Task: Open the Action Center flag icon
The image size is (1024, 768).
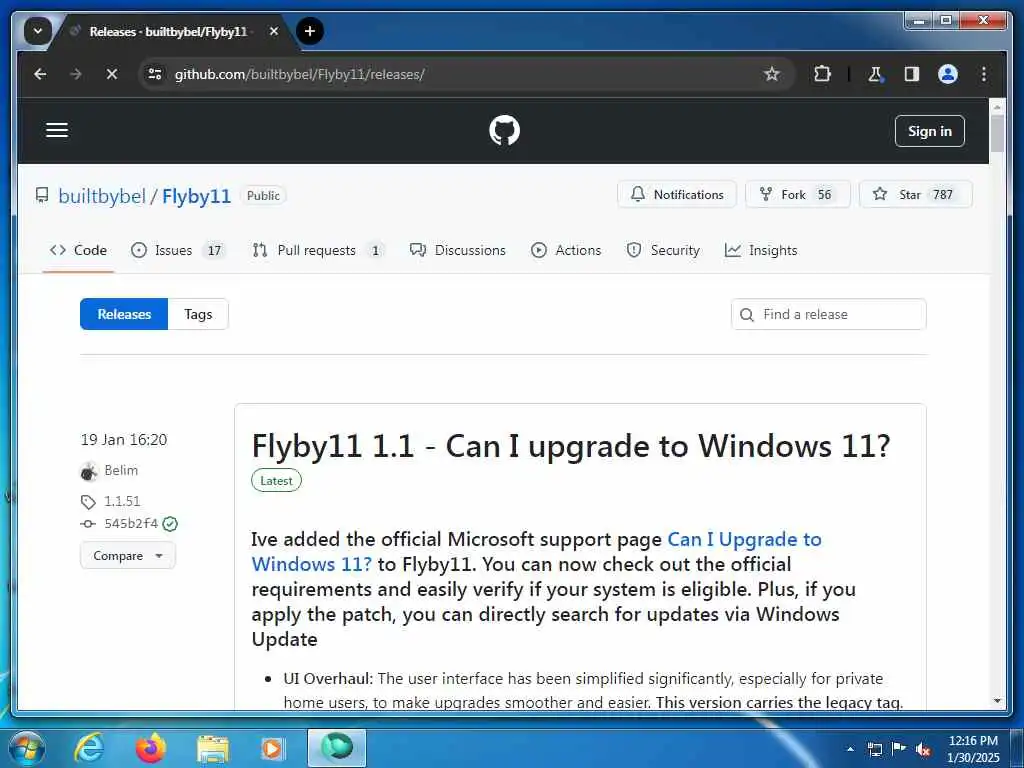Action: (x=899, y=749)
